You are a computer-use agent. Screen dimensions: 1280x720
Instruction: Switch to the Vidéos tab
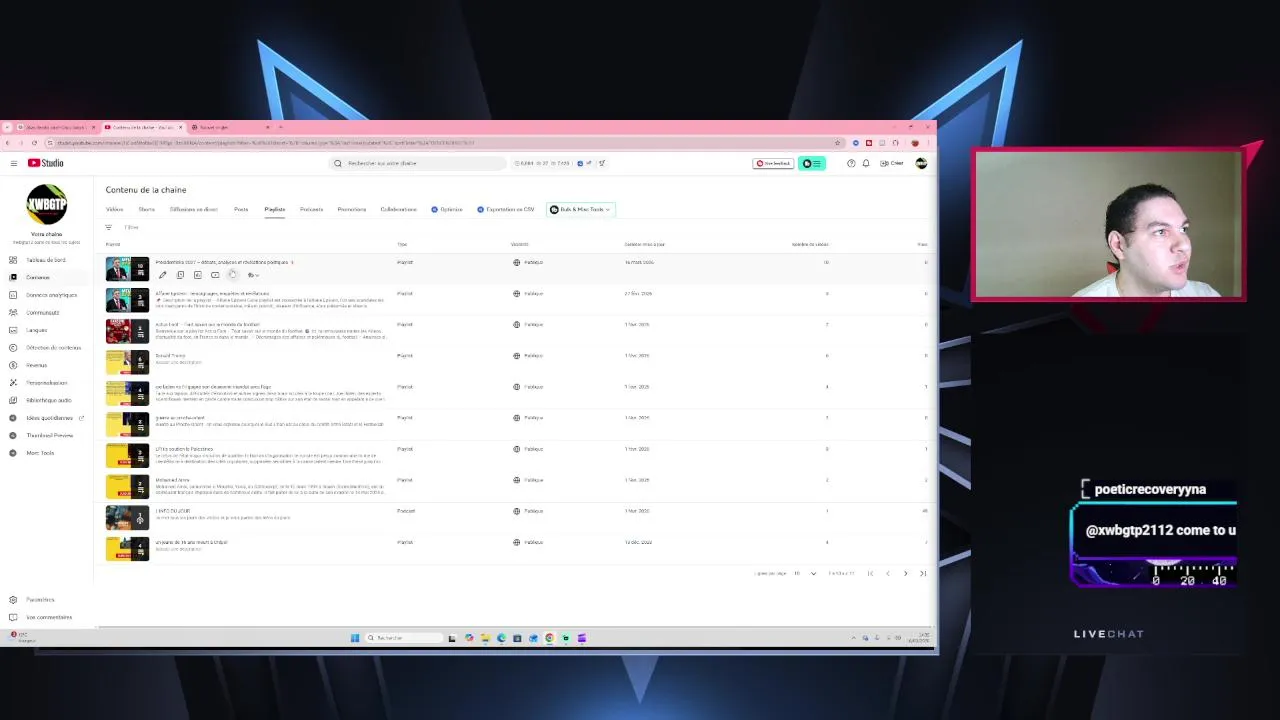click(x=115, y=209)
